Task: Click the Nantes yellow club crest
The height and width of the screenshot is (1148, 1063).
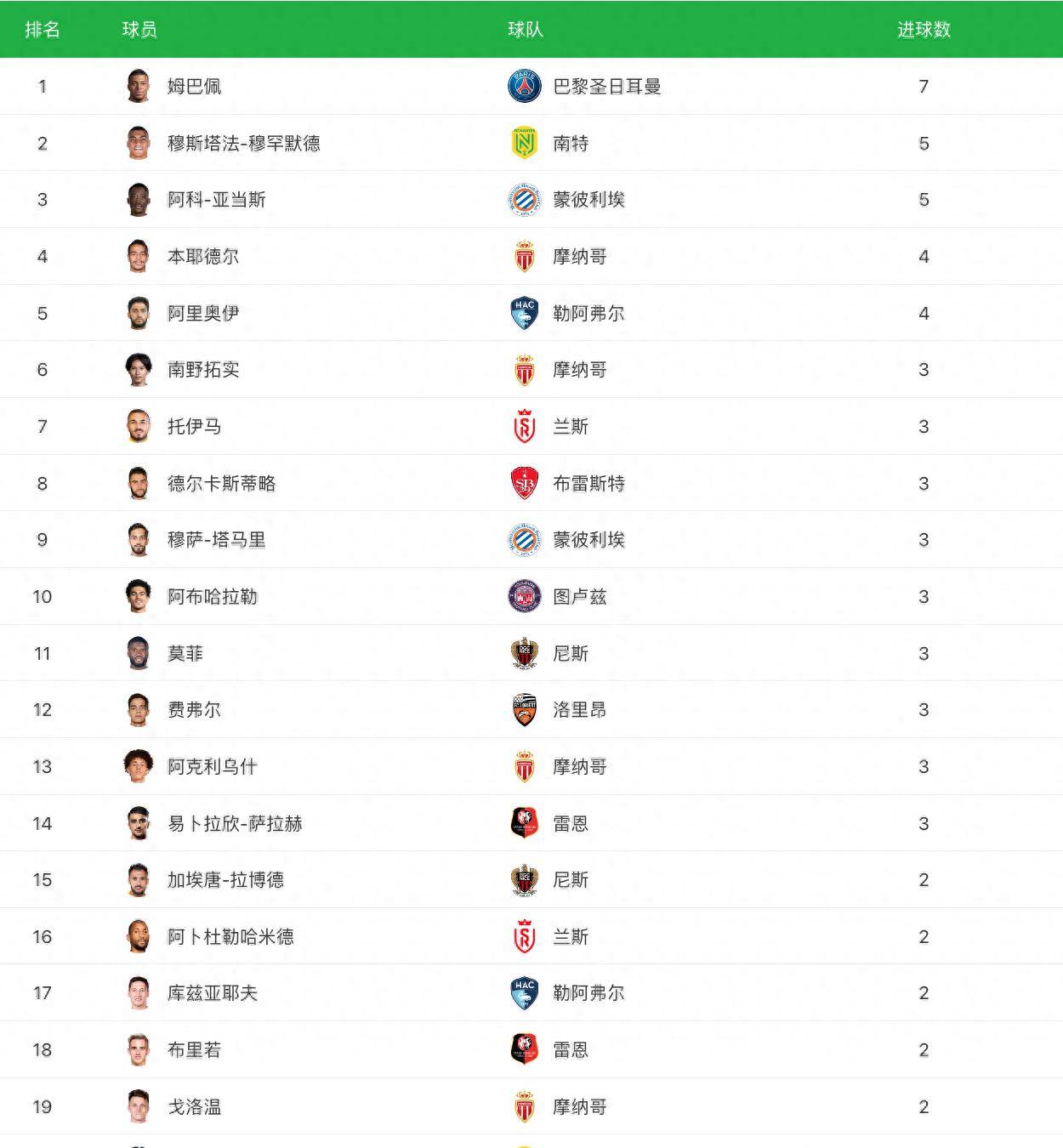Action: (524, 143)
